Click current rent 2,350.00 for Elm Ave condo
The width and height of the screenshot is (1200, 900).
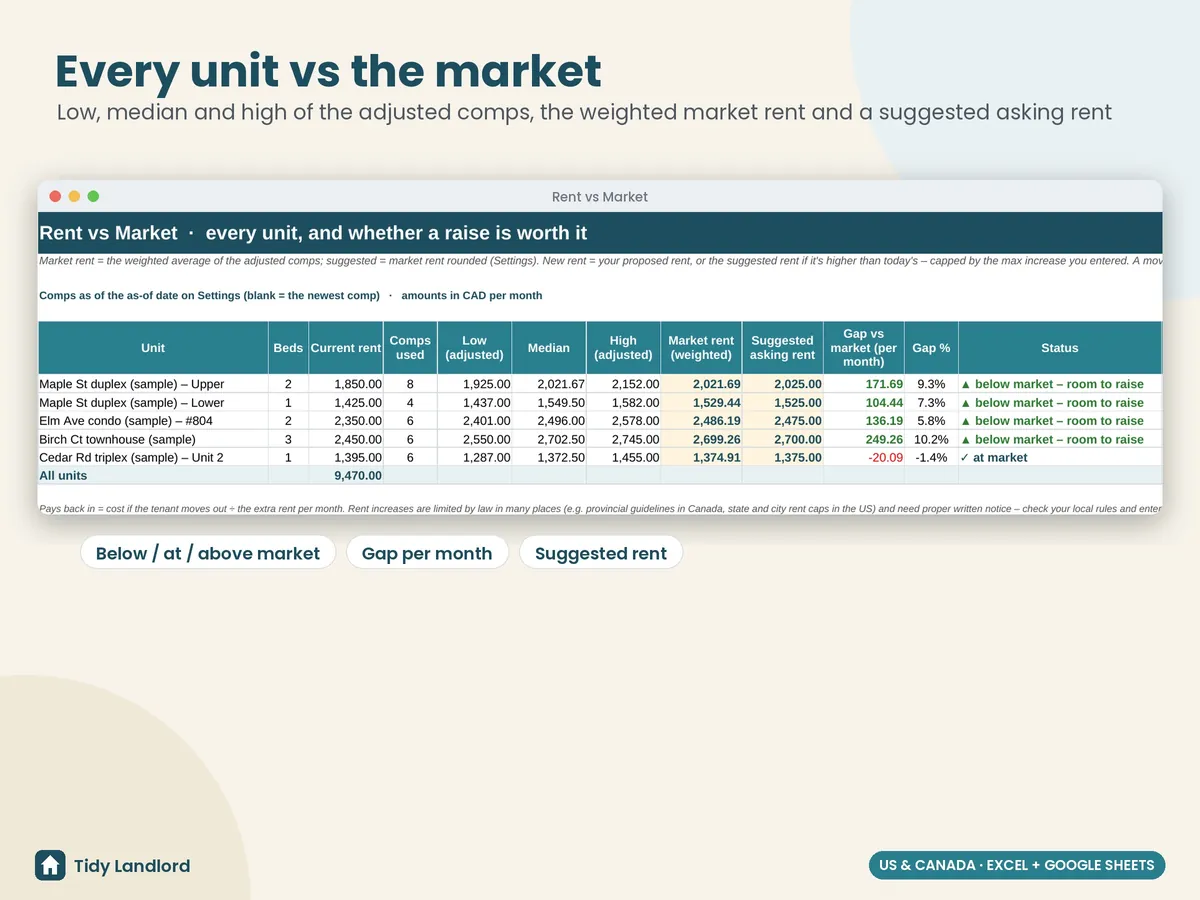[x=346, y=421]
